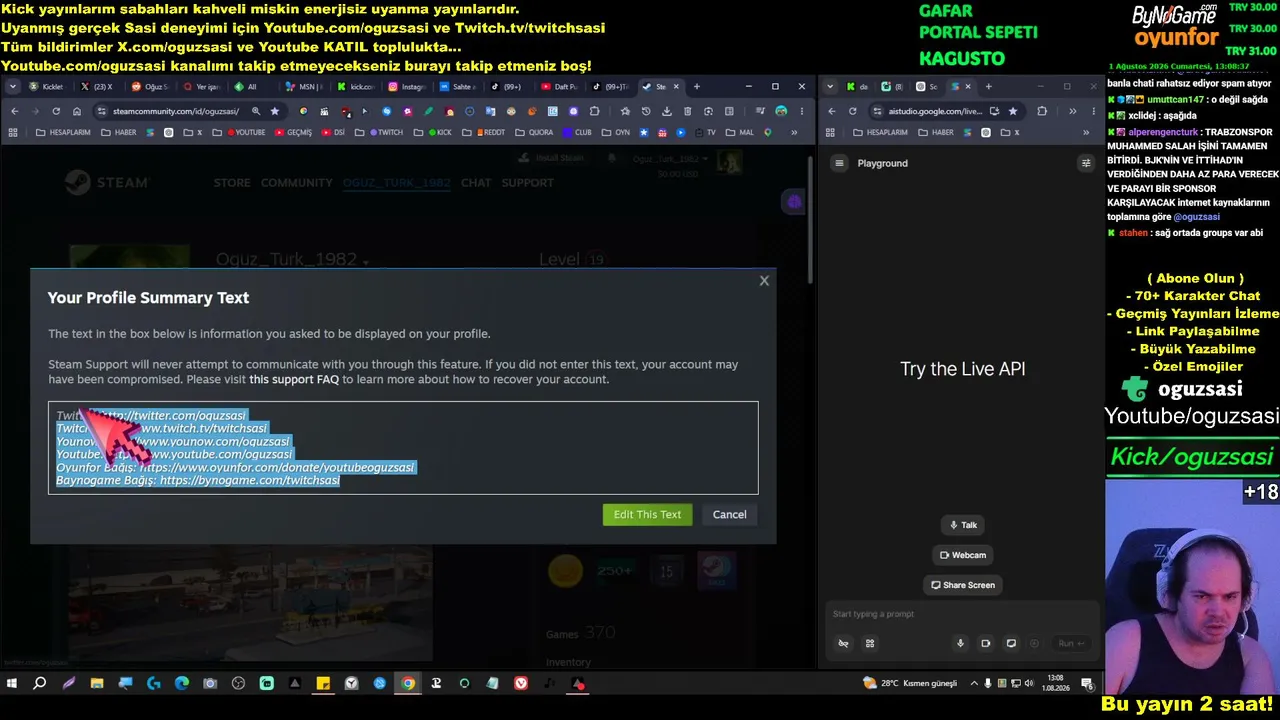Open the AI Studio sidebar hamburger menu

840,163
